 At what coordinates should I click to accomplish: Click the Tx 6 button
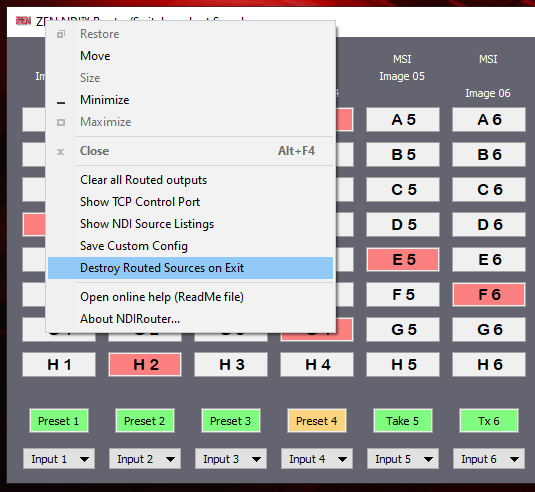point(489,421)
